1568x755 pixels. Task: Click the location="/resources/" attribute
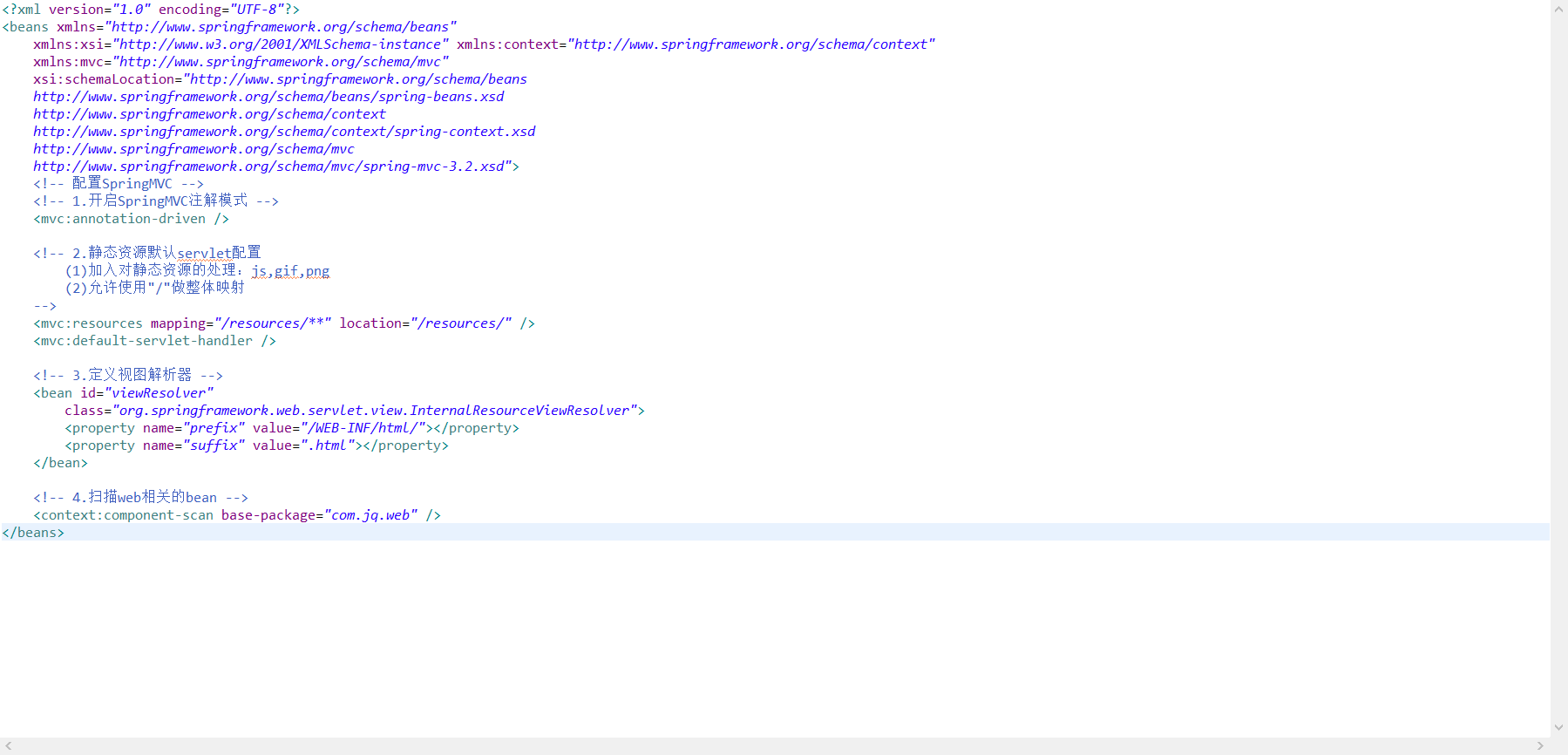pos(425,323)
